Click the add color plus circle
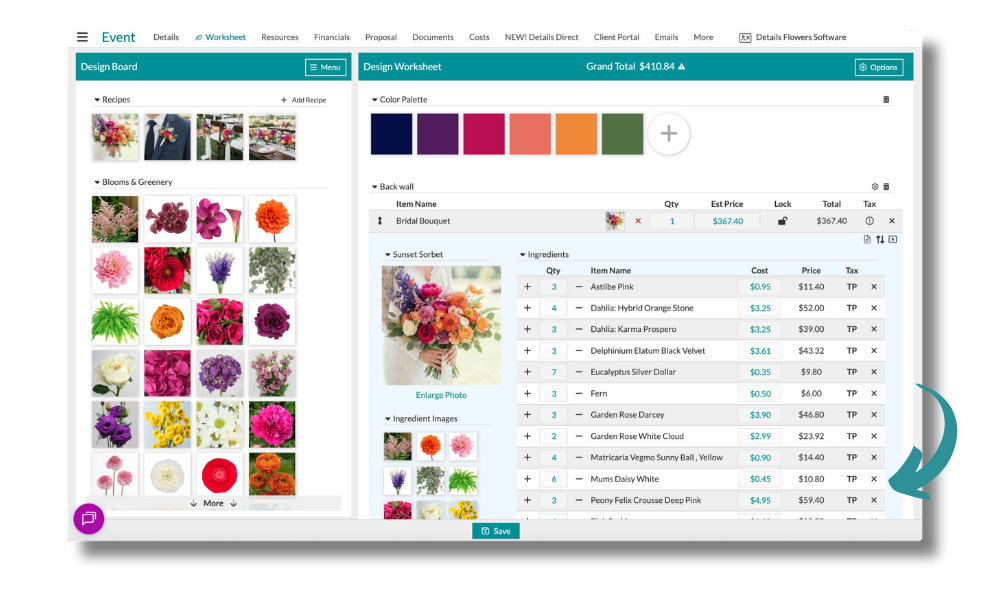The image size is (1000, 600). pyautogui.click(x=668, y=134)
